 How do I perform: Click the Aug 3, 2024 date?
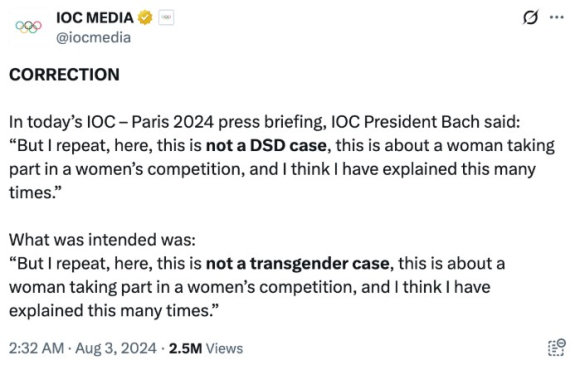pos(116,348)
